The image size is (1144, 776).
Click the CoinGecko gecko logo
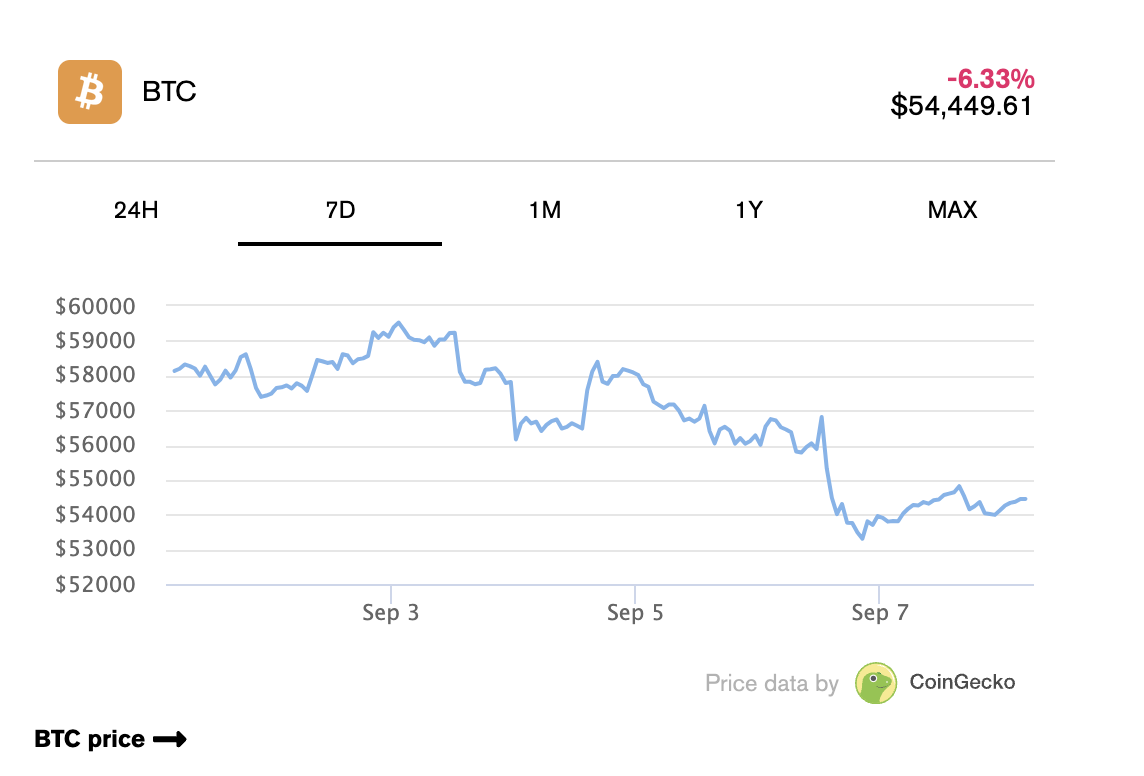pos(876,683)
